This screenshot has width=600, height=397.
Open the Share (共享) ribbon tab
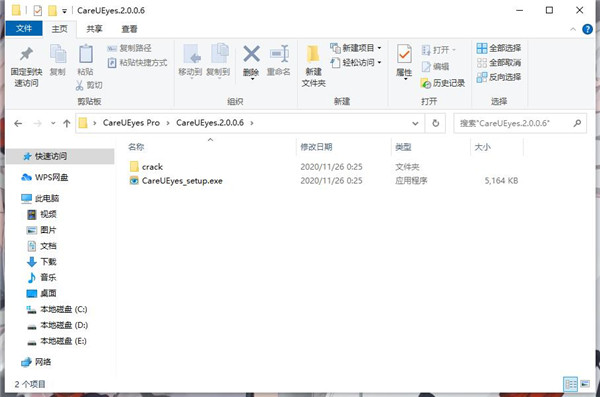click(x=94, y=29)
